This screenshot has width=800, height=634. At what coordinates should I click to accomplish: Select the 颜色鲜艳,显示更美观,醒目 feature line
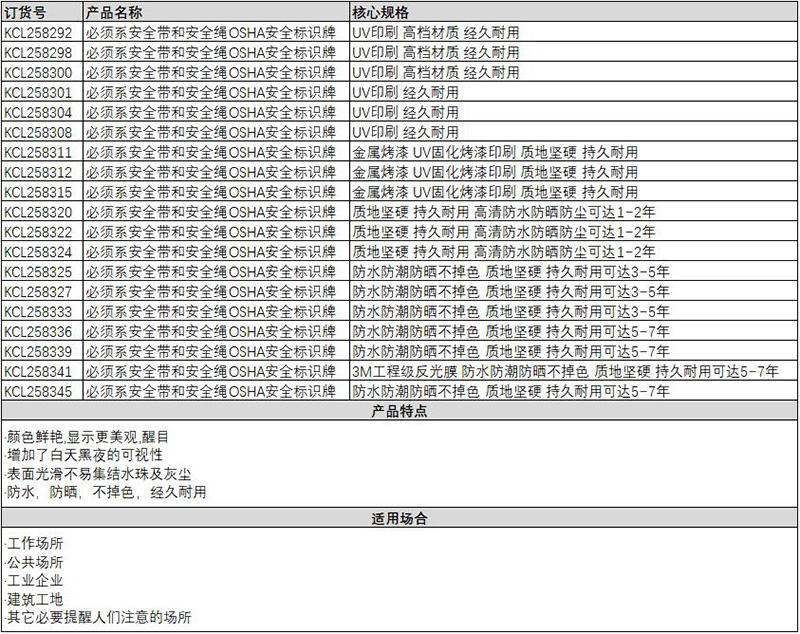coord(88,437)
